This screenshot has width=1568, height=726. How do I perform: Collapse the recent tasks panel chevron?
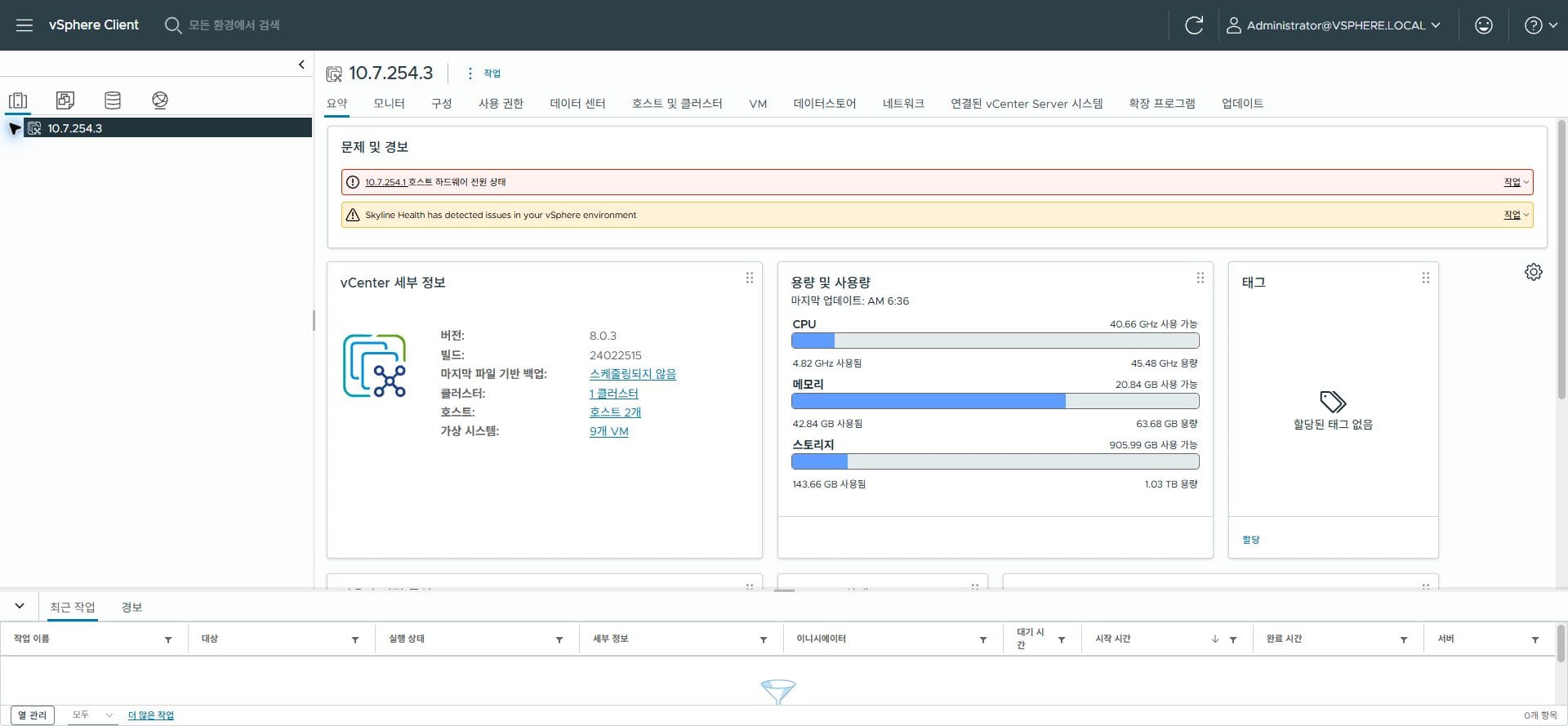tap(20, 606)
